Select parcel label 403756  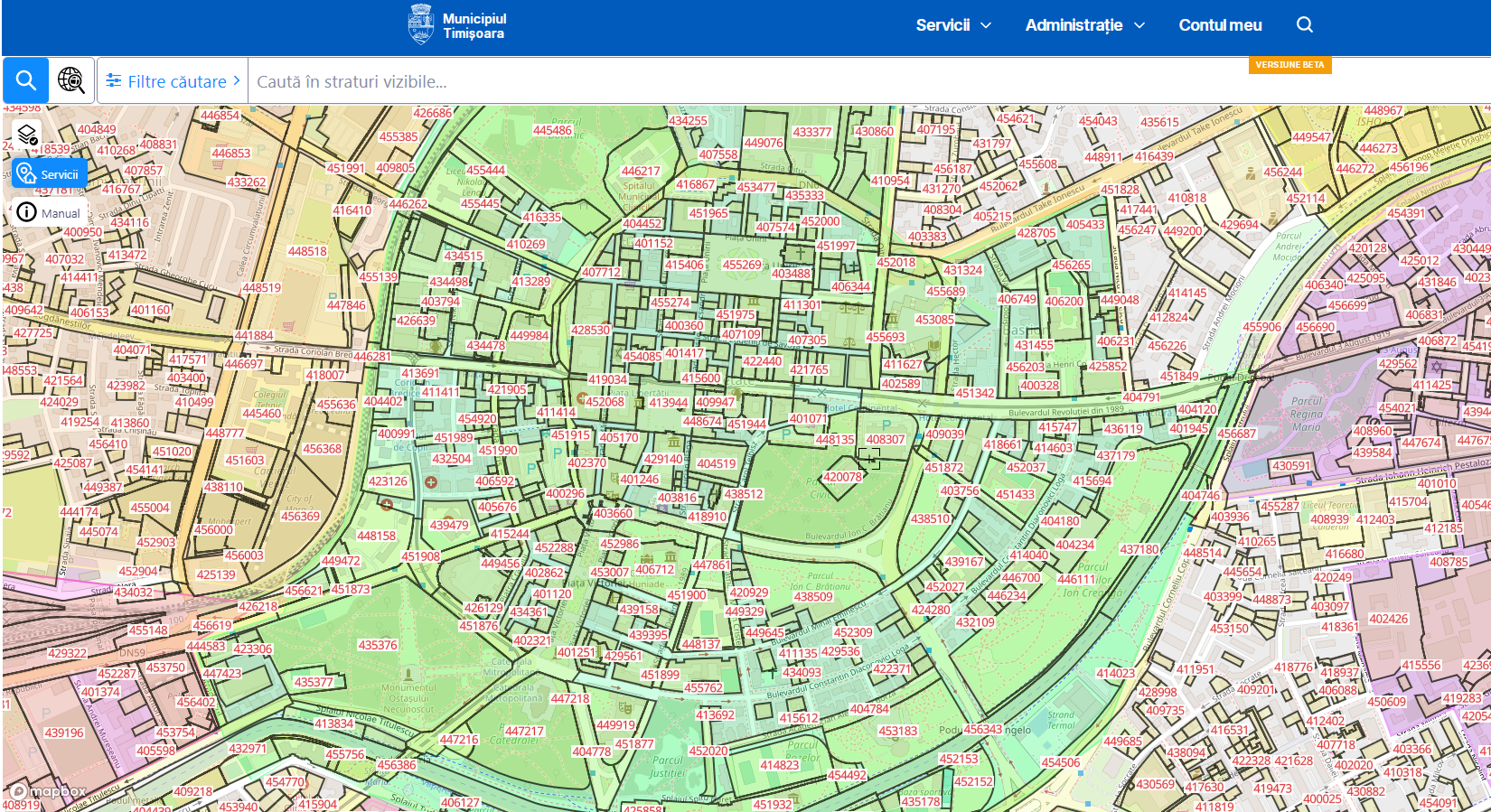tap(960, 490)
